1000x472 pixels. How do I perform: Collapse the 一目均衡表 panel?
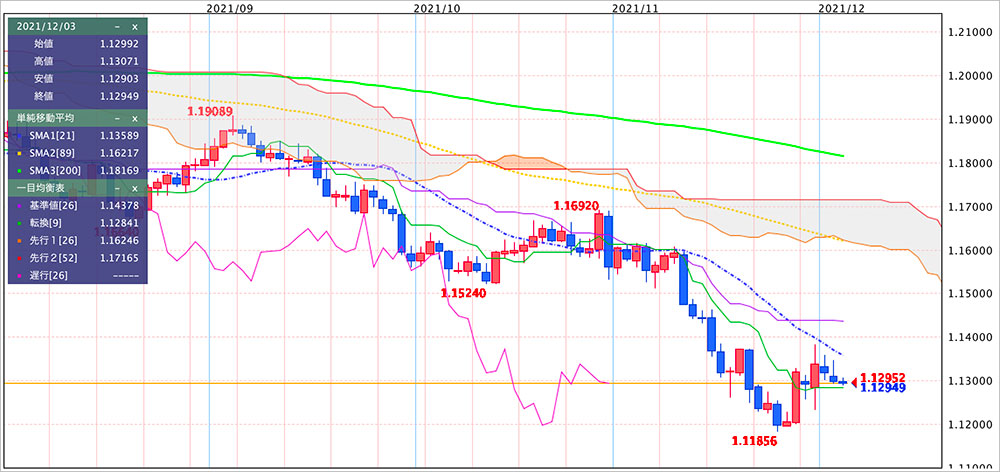117,188
